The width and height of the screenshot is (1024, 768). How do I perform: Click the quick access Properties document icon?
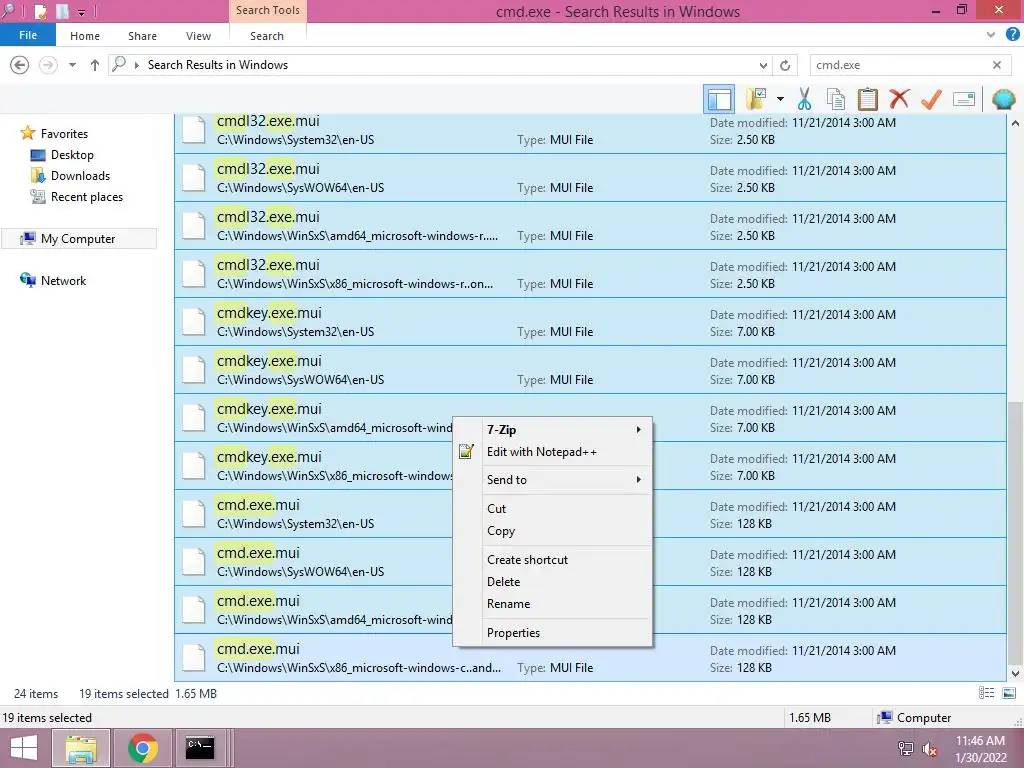point(40,11)
